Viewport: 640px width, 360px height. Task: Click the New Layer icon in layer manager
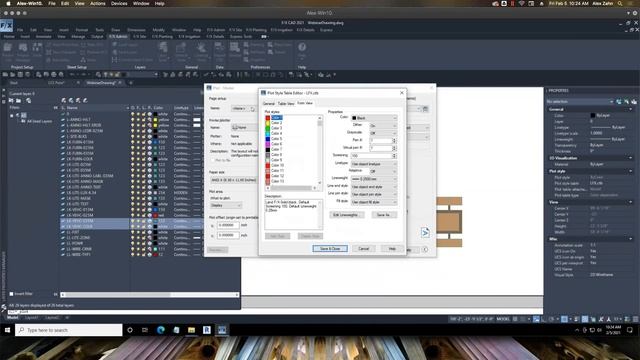(64, 100)
